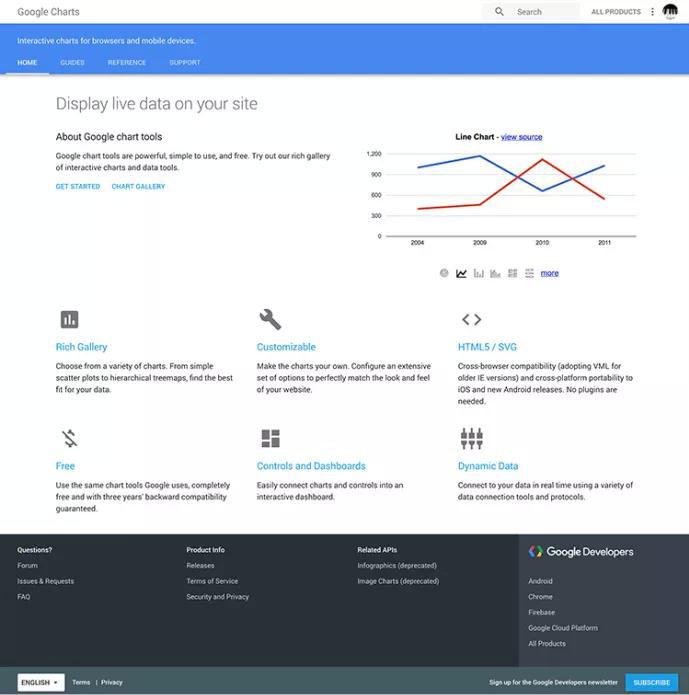
Task: Click the HTML5 / SVG code brackets icon
Action: (471, 319)
